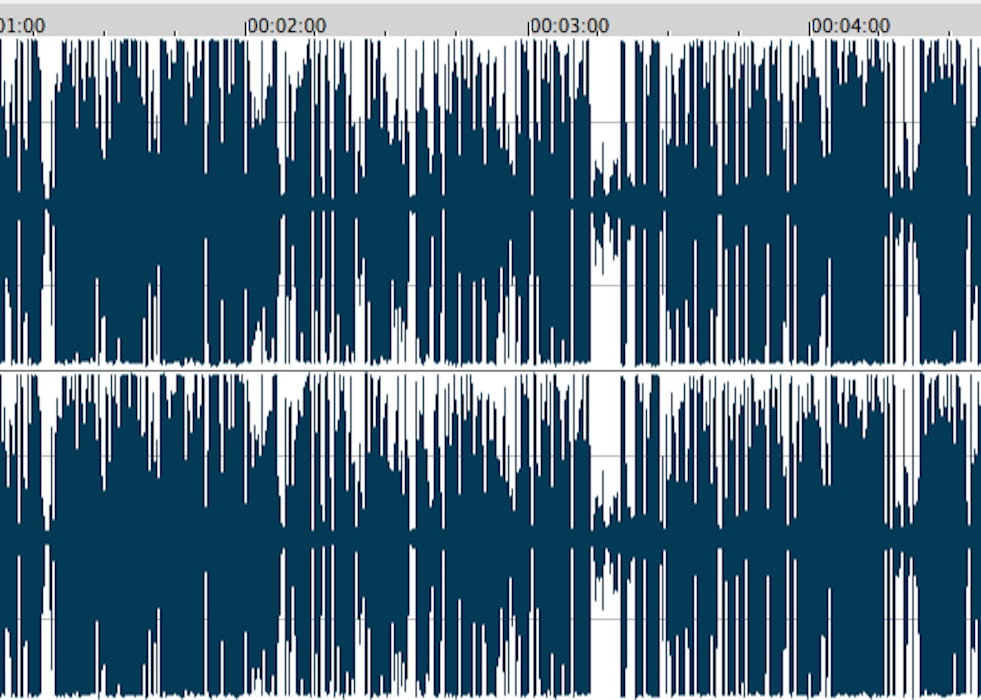Click ruler halfway between 01:00 and 00:02:00

106,25
